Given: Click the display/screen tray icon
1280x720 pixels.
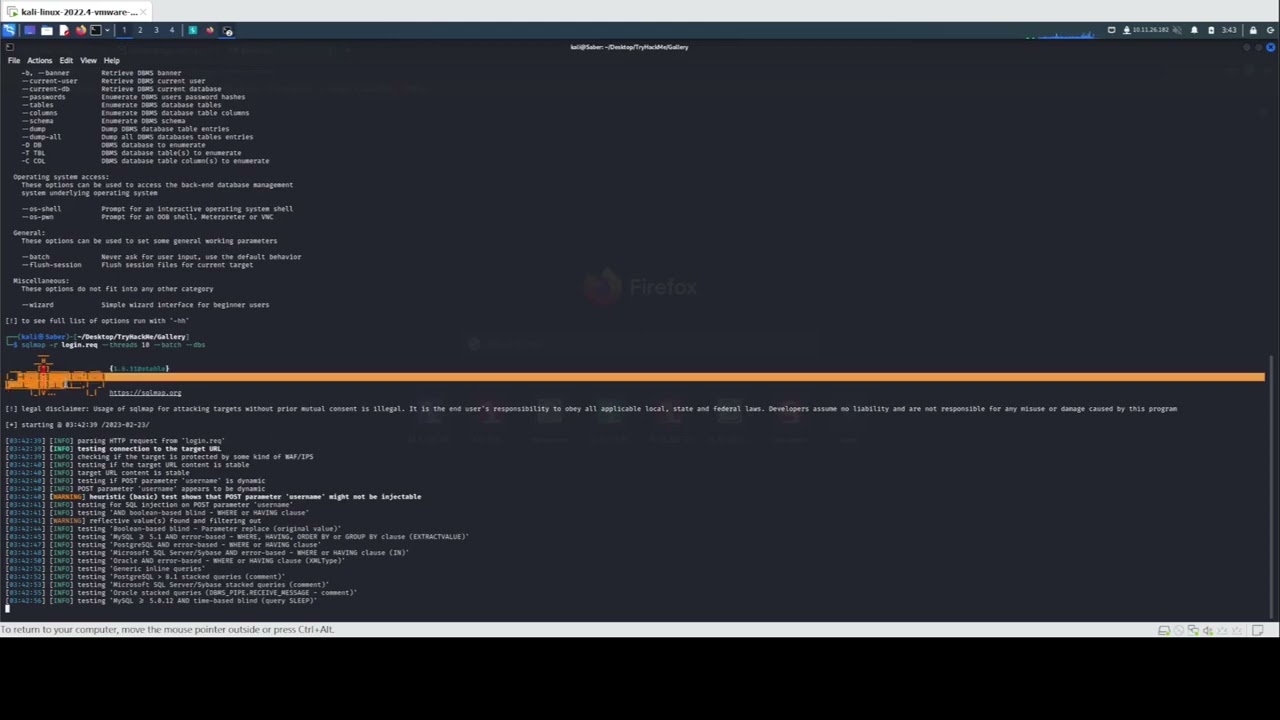Looking at the screenshot, I should 1111,30.
